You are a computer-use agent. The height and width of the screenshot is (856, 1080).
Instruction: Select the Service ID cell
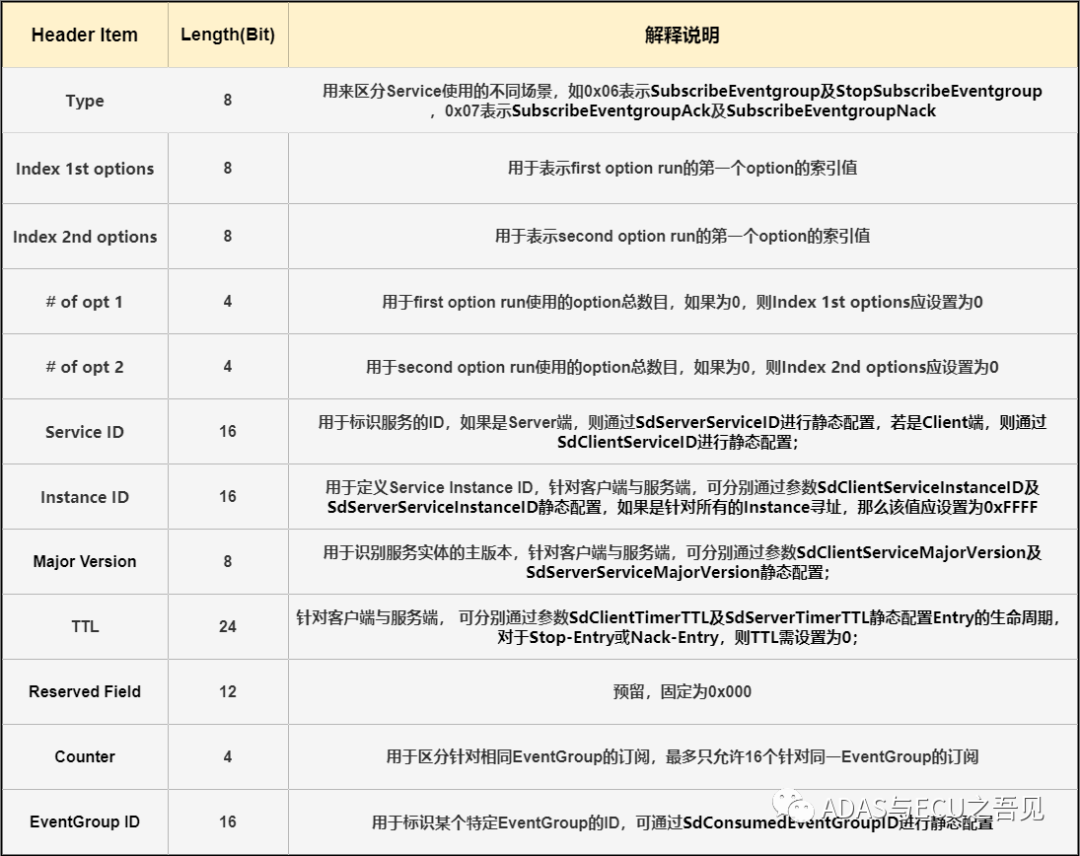coord(84,432)
